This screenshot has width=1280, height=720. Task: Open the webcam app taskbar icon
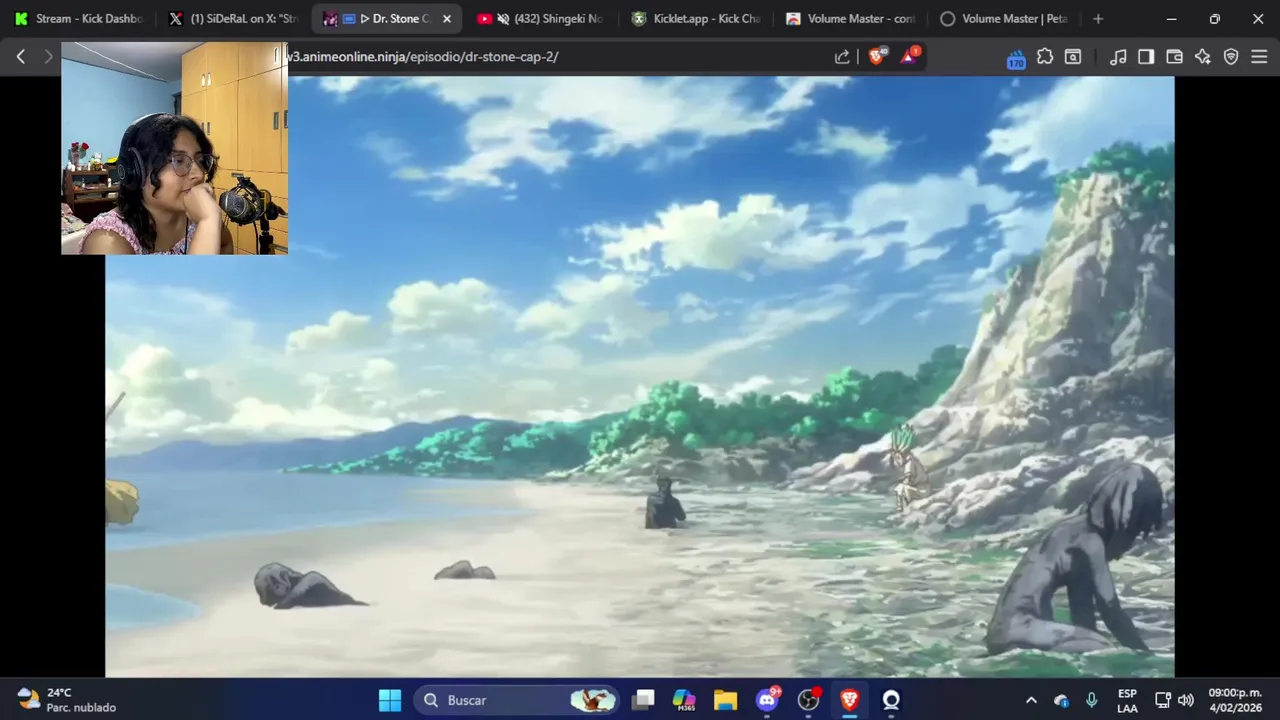891,700
